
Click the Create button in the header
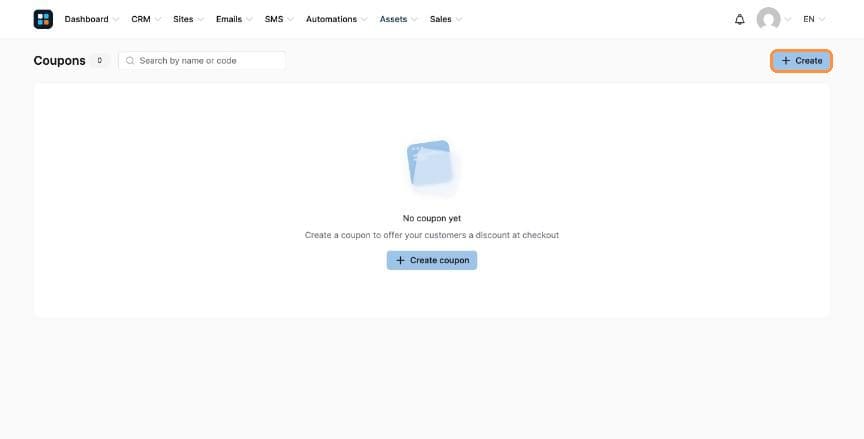(x=801, y=61)
